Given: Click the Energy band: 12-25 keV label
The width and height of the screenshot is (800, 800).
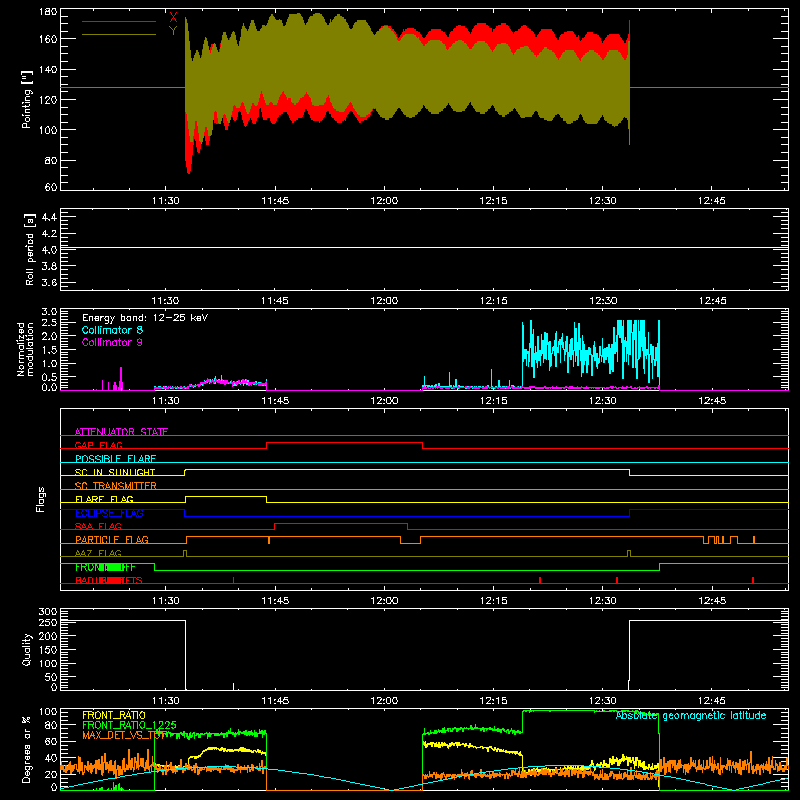Looking at the screenshot, I should pyautogui.click(x=145, y=318).
